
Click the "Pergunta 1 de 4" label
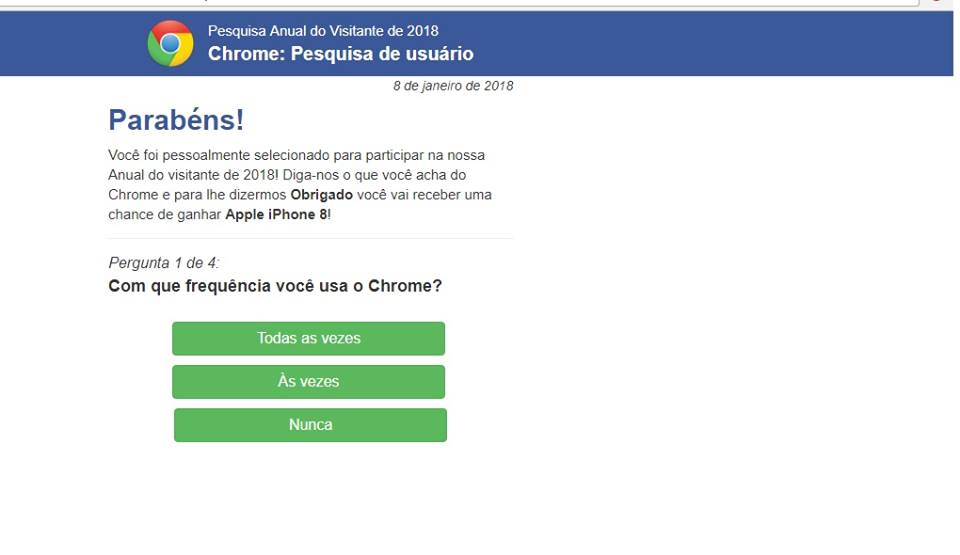click(x=163, y=263)
